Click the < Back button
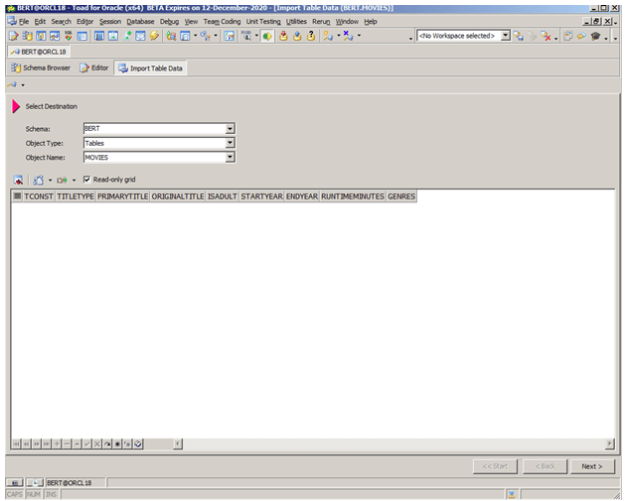Image resolution: width=626 pixels, height=501 pixels. (545, 466)
